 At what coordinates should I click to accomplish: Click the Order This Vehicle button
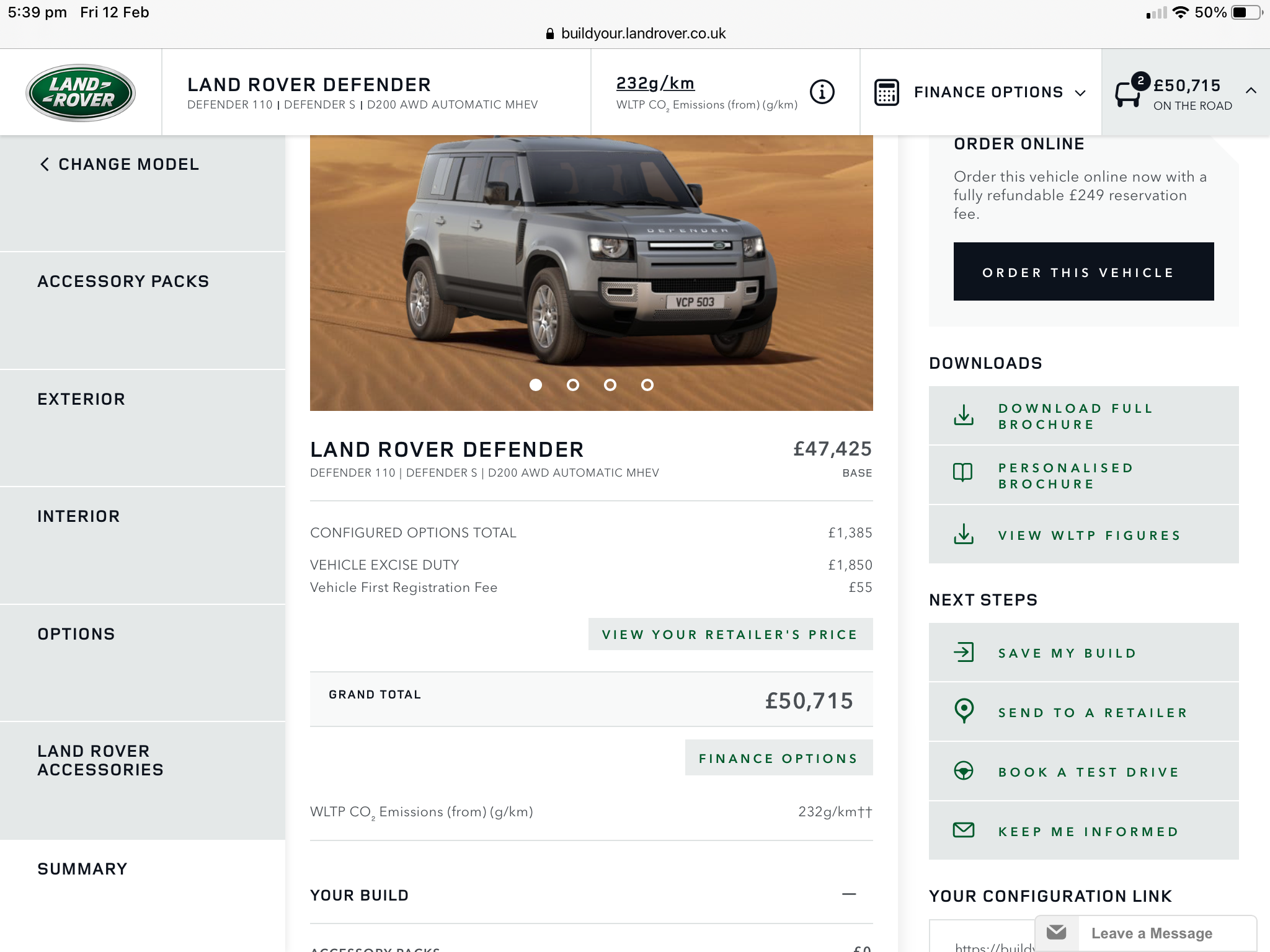point(1083,272)
